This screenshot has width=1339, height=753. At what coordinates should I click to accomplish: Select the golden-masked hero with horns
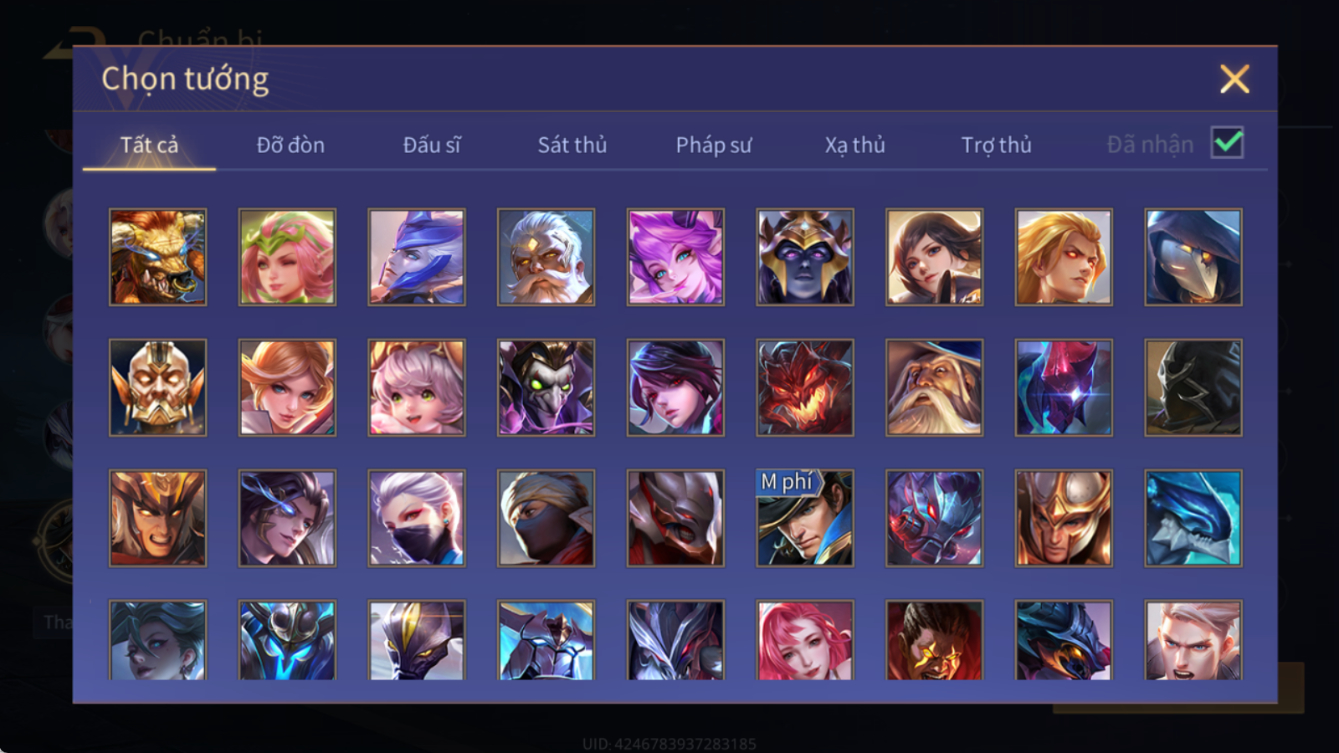158,388
